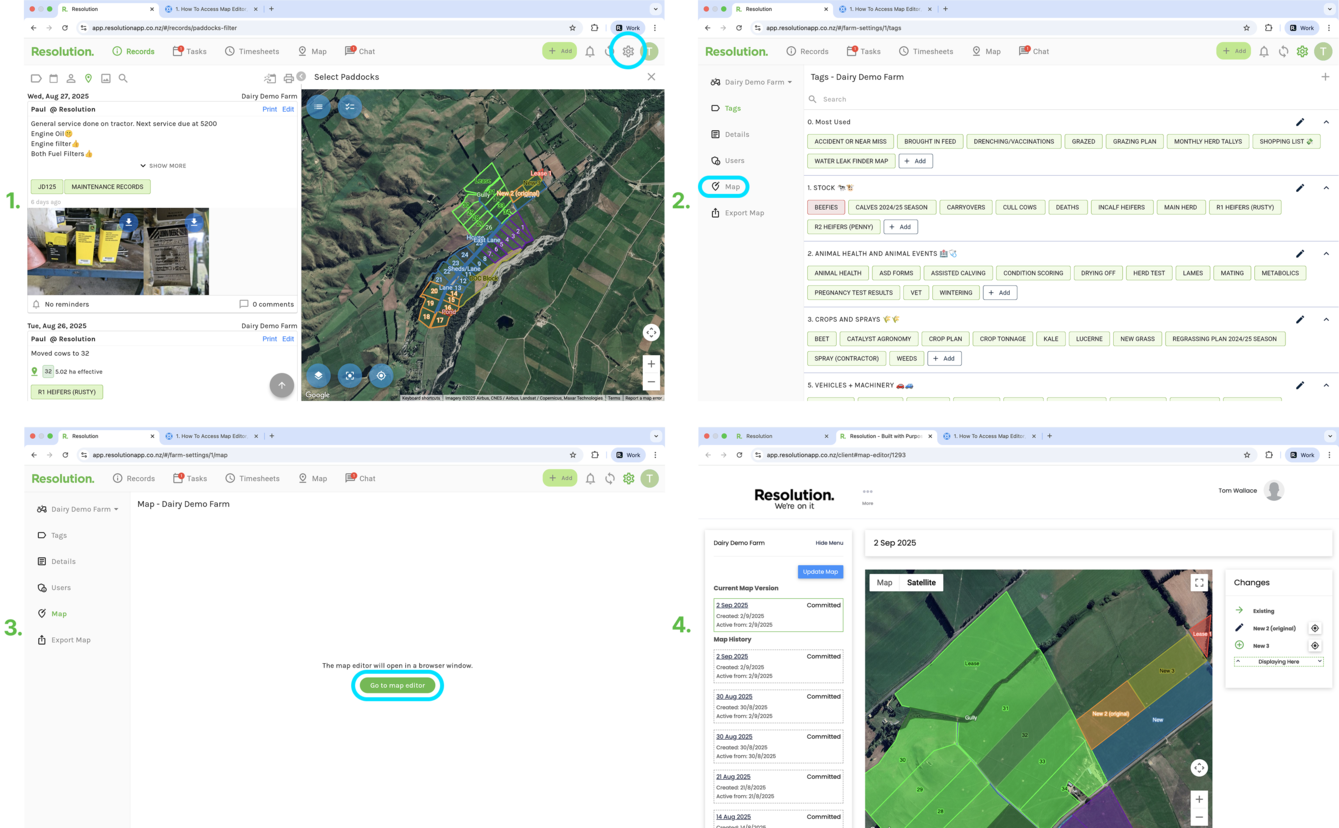Expand SHOW MORE on the tractor service record
The width and height of the screenshot is (1339, 828).
[163, 166]
